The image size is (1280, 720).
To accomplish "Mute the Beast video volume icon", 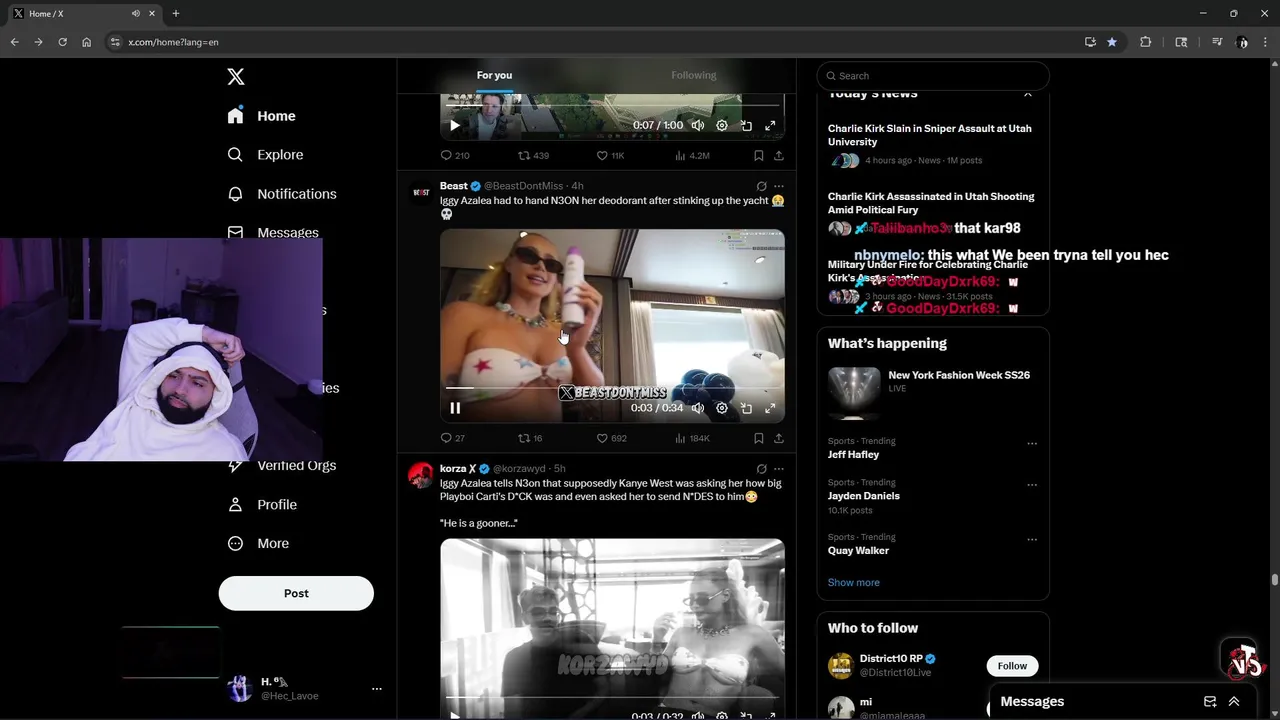I will pos(698,408).
